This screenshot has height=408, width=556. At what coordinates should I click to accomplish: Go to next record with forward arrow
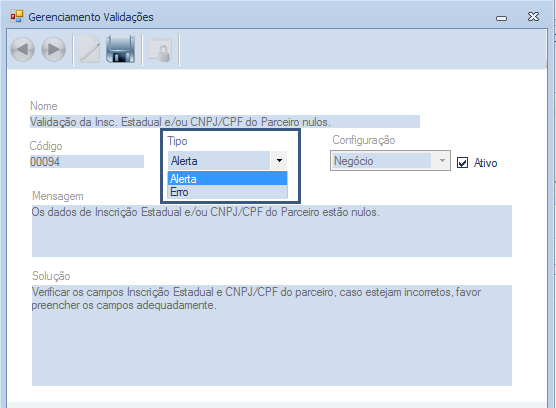[x=54, y=49]
